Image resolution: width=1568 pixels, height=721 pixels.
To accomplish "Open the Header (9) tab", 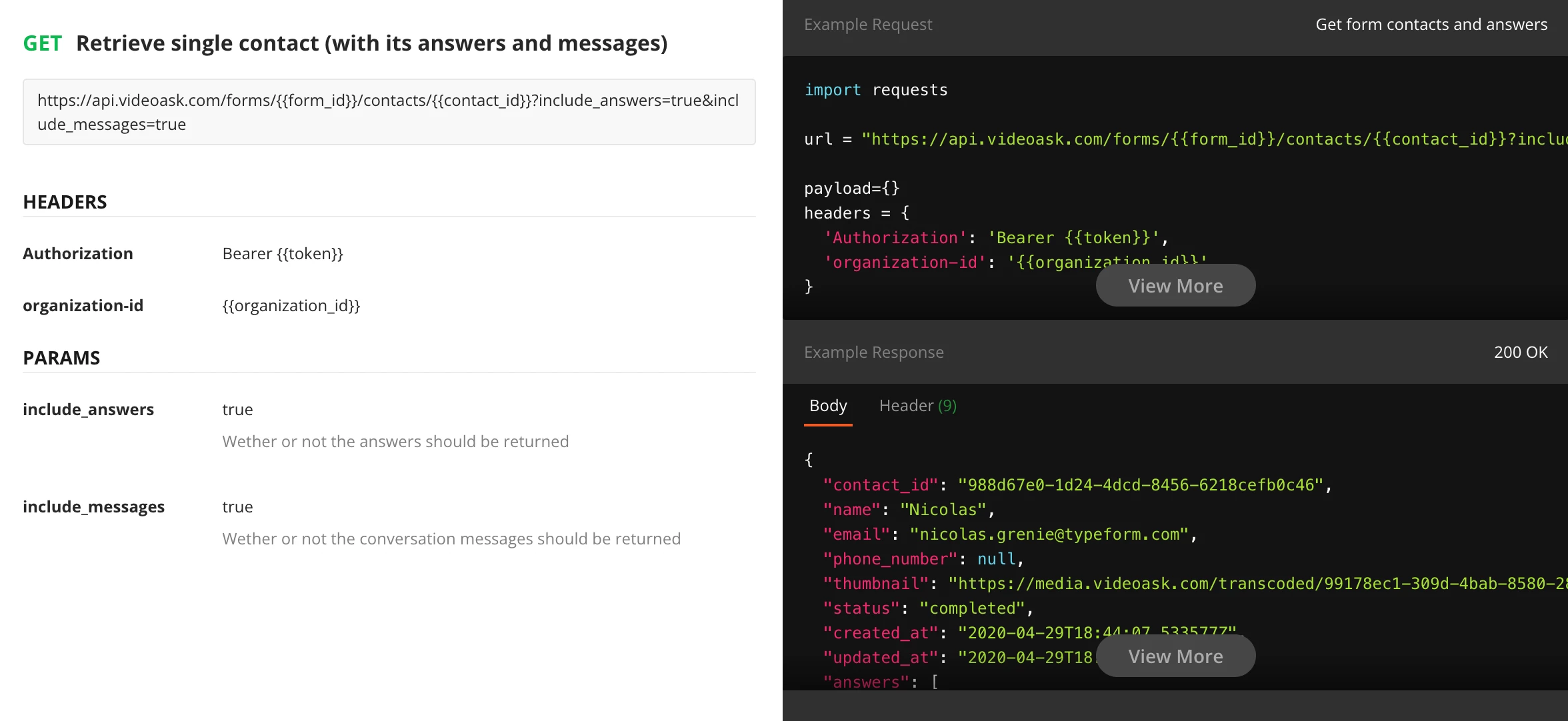I will pyautogui.click(x=918, y=406).
